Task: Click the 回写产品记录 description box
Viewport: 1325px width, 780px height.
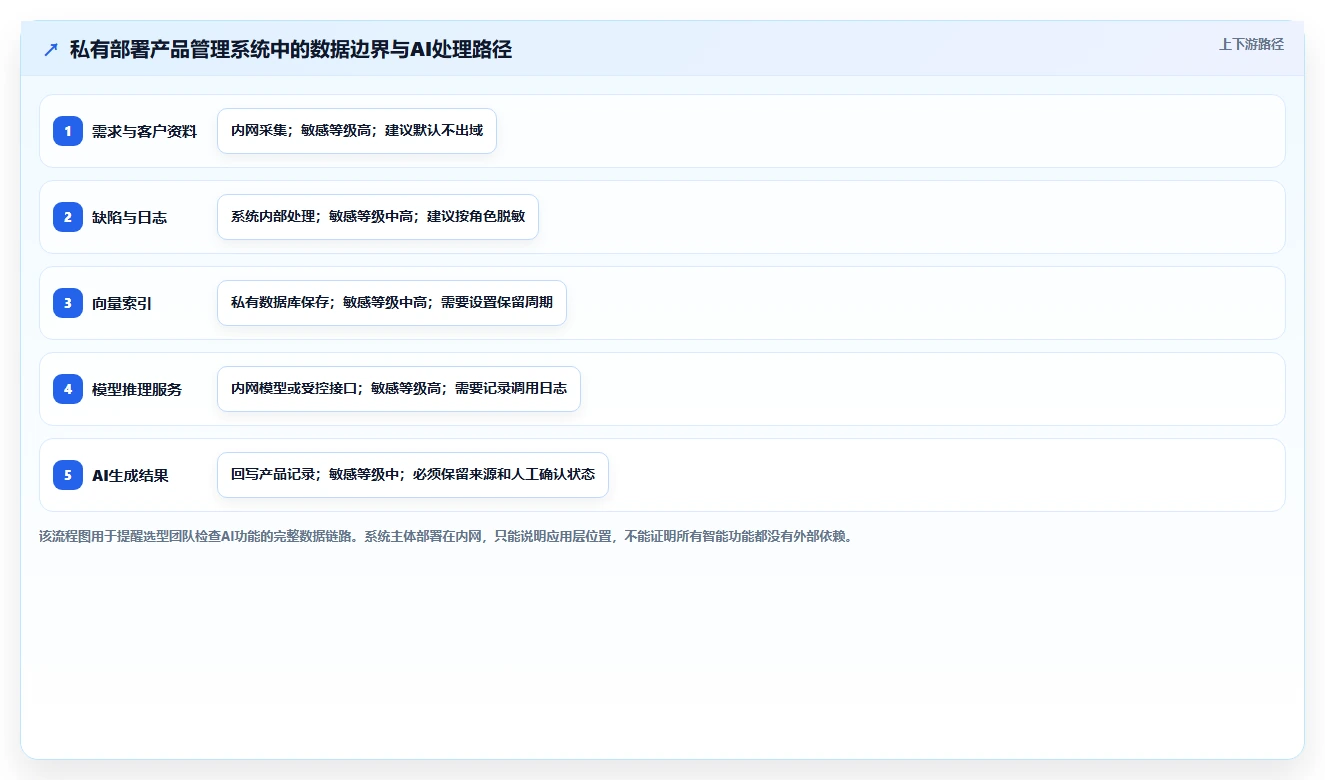Action: [x=413, y=475]
